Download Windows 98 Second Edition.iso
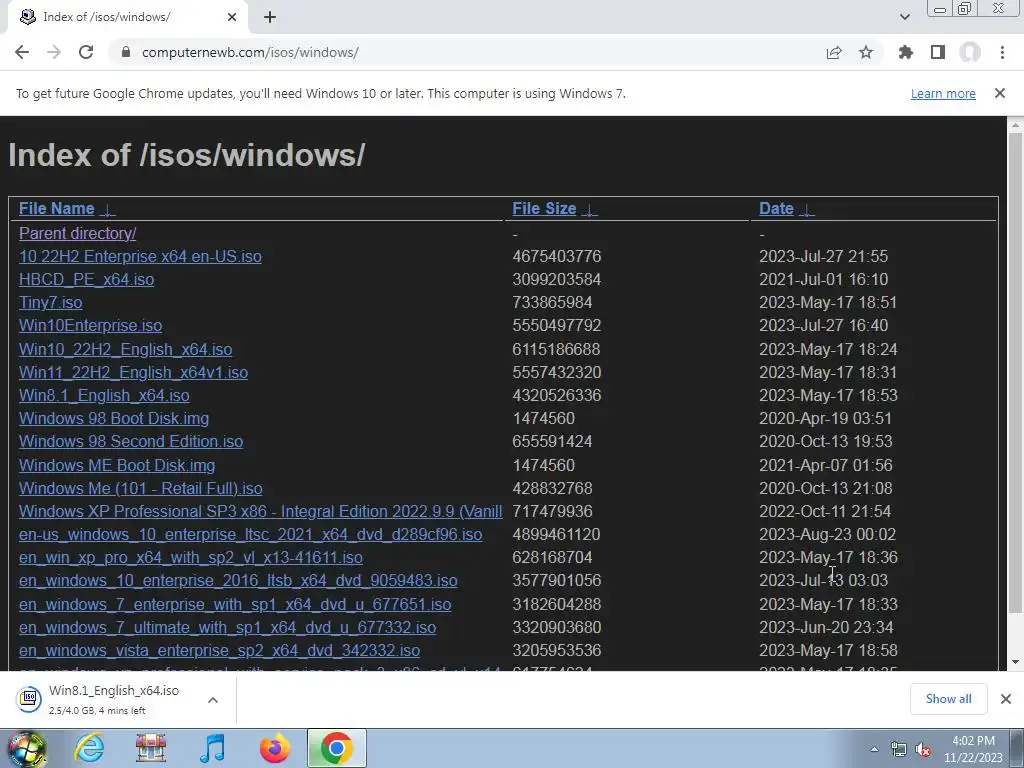1024x768 pixels. pyautogui.click(x=131, y=441)
